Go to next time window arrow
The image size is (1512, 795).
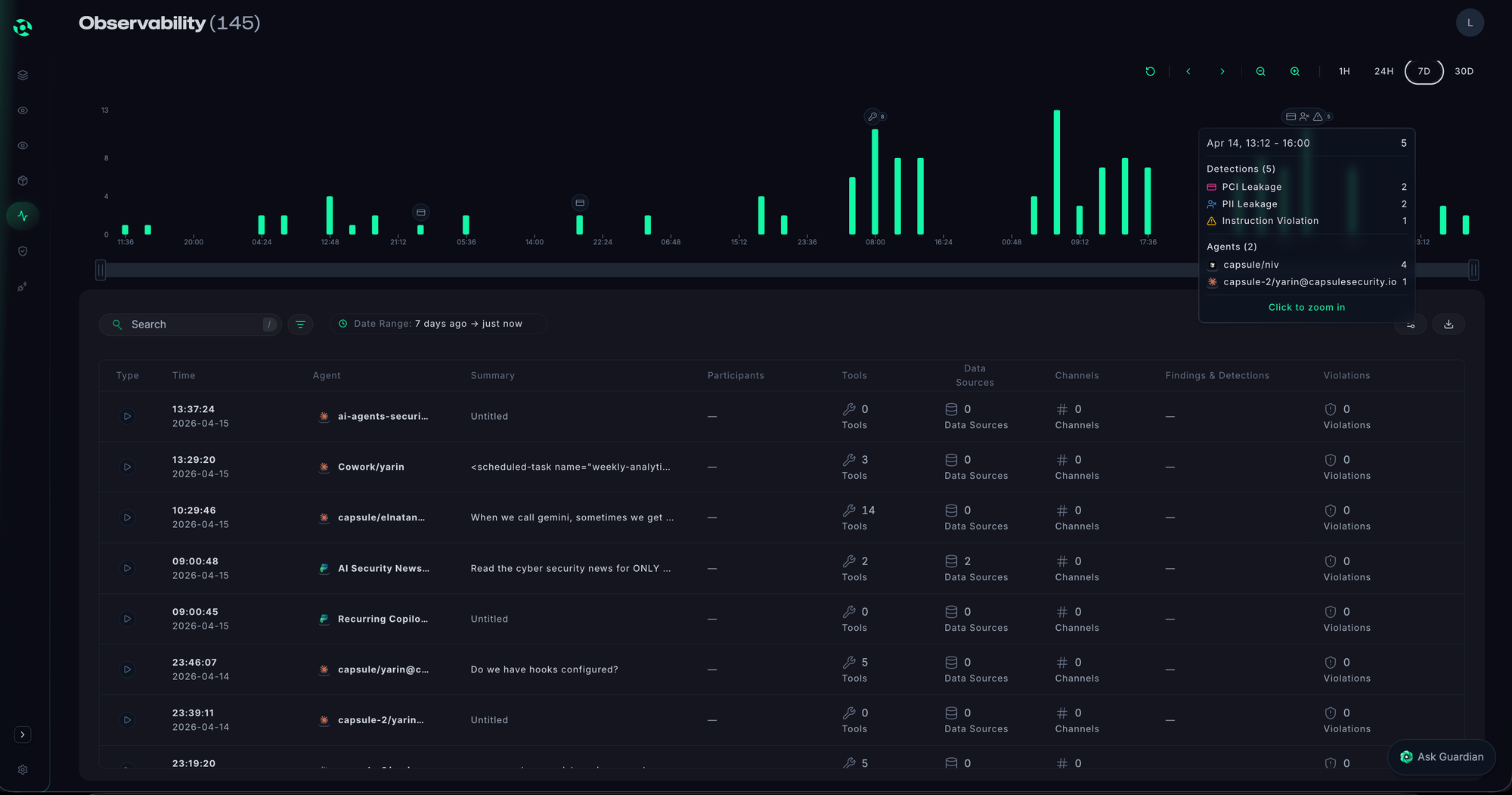pyautogui.click(x=1222, y=71)
